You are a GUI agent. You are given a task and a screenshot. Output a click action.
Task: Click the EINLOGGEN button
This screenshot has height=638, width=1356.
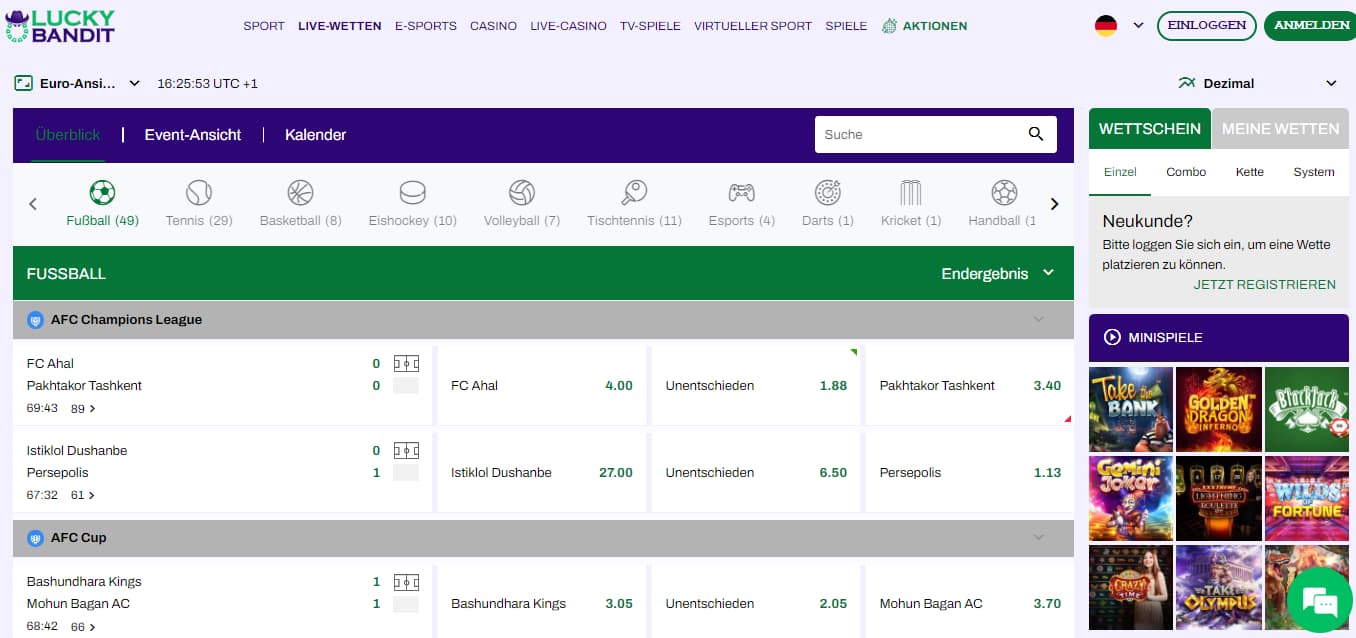click(1207, 26)
